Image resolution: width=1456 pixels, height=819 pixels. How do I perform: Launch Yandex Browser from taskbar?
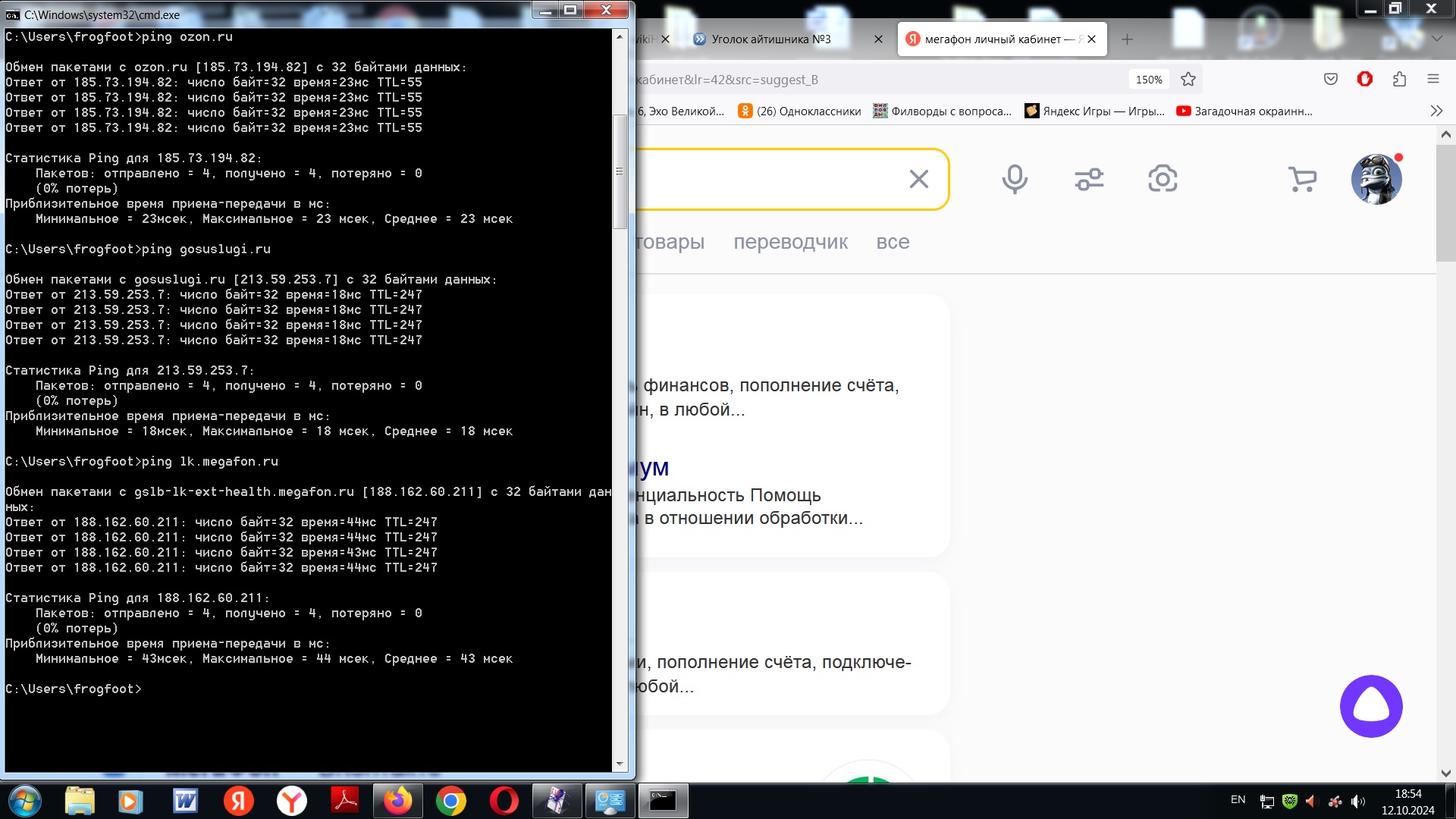tap(291, 801)
